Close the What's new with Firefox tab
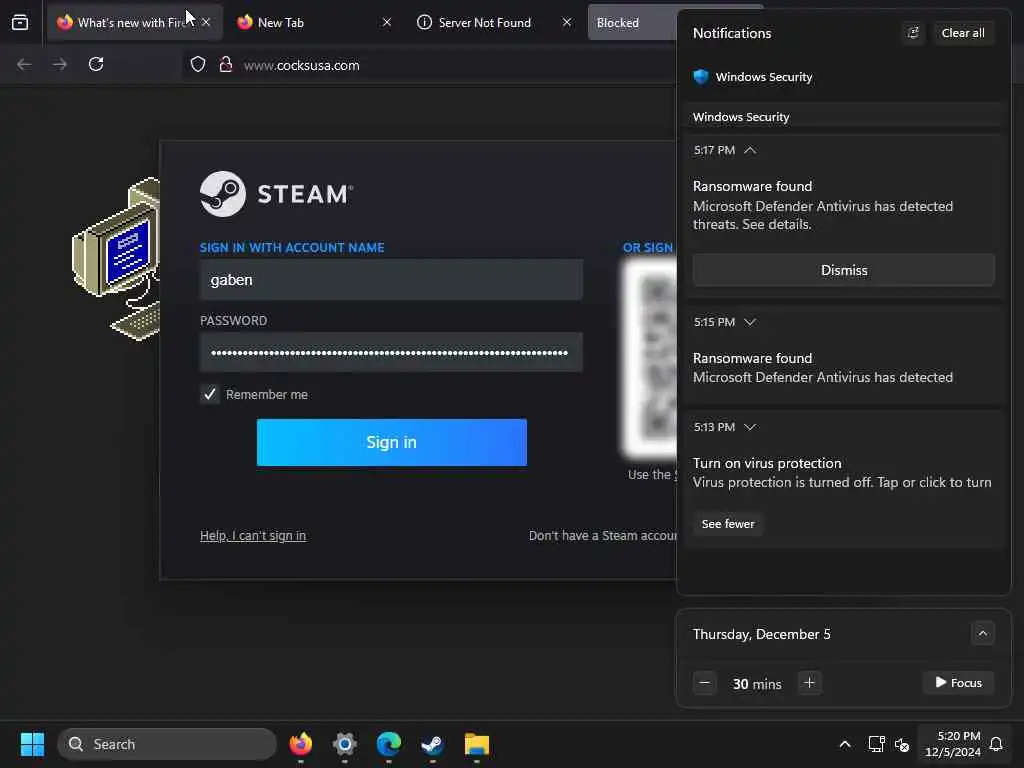This screenshot has width=1024, height=768. 206,22
